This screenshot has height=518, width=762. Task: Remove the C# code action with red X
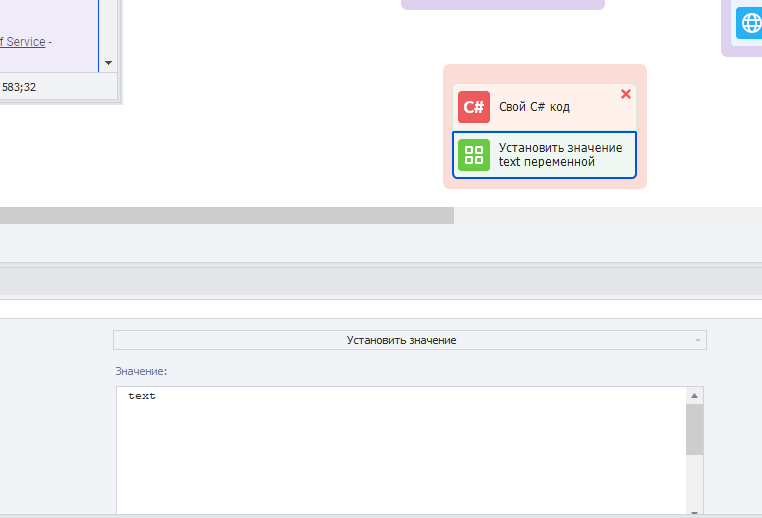point(626,94)
